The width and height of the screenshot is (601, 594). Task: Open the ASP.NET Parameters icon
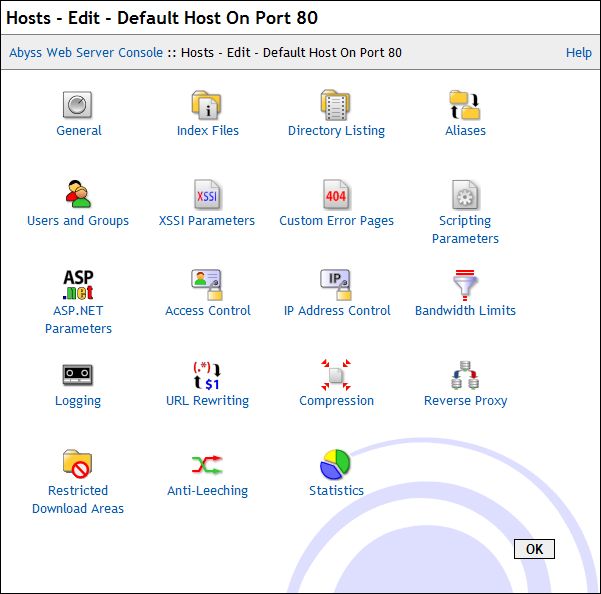(x=78, y=284)
